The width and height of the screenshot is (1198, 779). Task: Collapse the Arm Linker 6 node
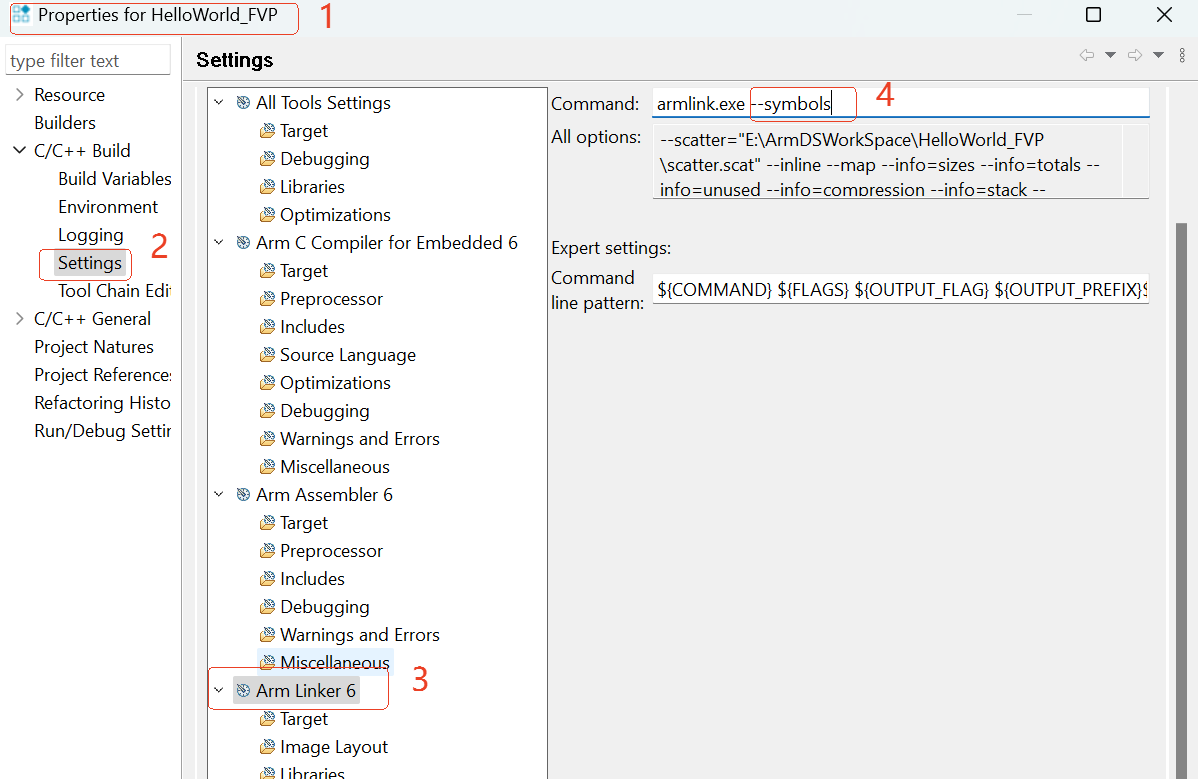(220, 691)
